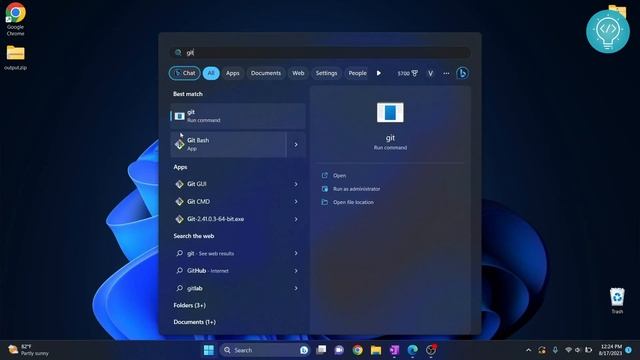Select the git Run command best match
The height and width of the screenshot is (360, 640).
click(x=238, y=116)
